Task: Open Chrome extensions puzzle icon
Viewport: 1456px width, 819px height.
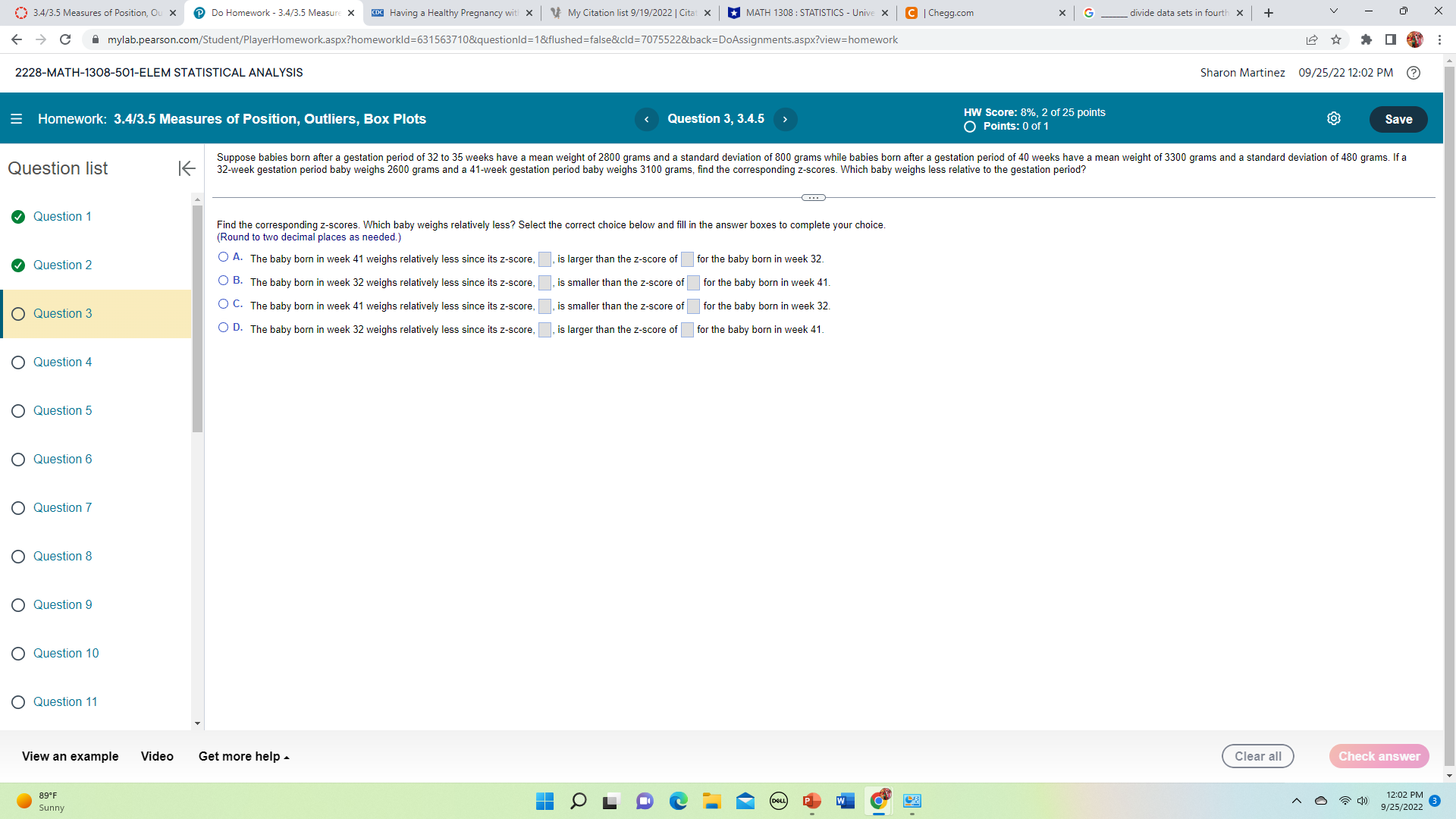Action: pyautogui.click(x=1366, y=39)
